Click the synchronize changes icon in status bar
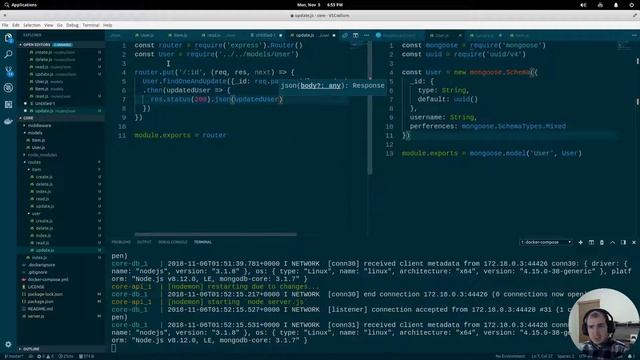This screenshot has height=360, width=640. pyautogui.click(x=31, y=356)
